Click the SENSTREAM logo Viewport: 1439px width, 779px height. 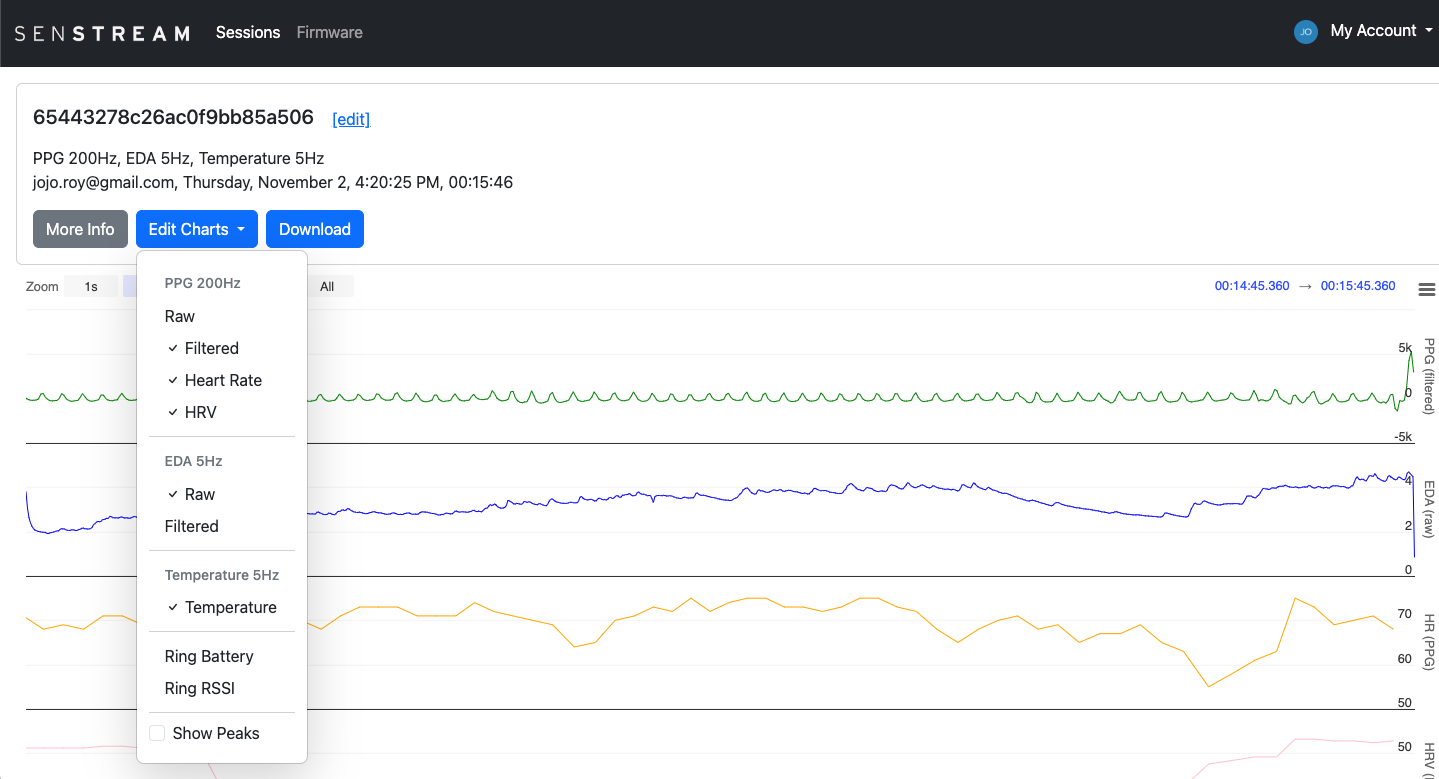coord(102,33)
